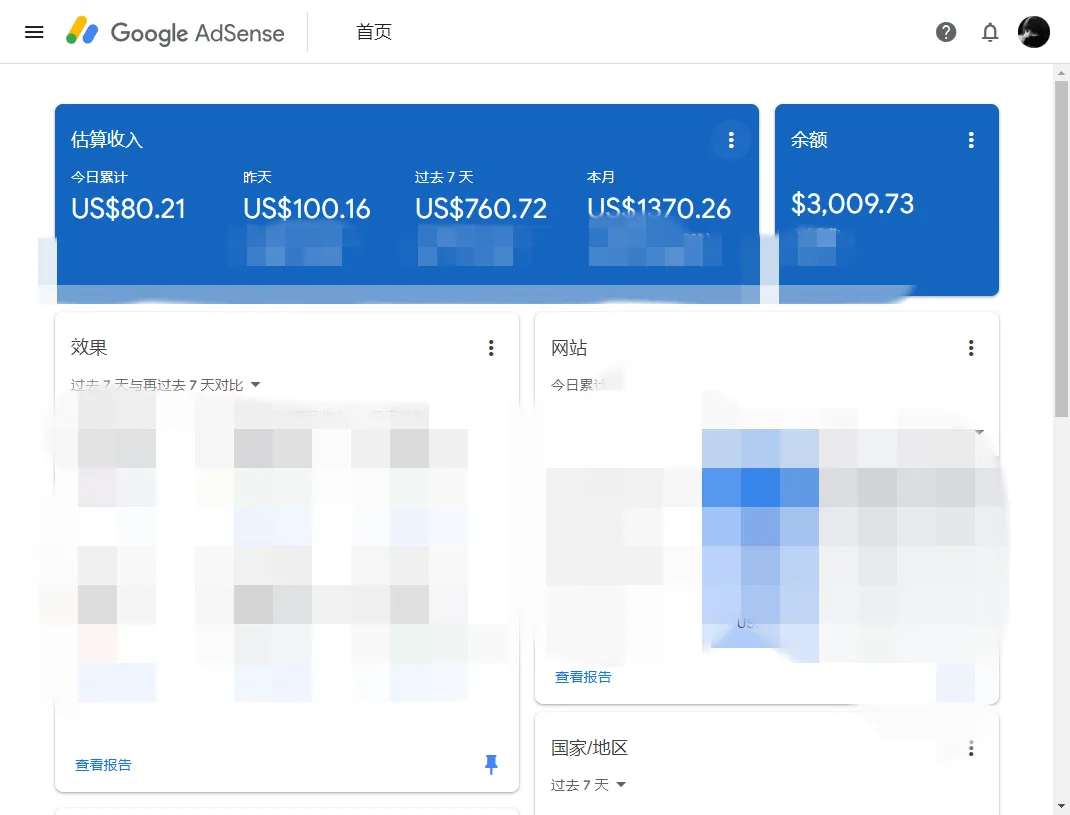Open 查看报告 link in 网站 card

[583, 677]
